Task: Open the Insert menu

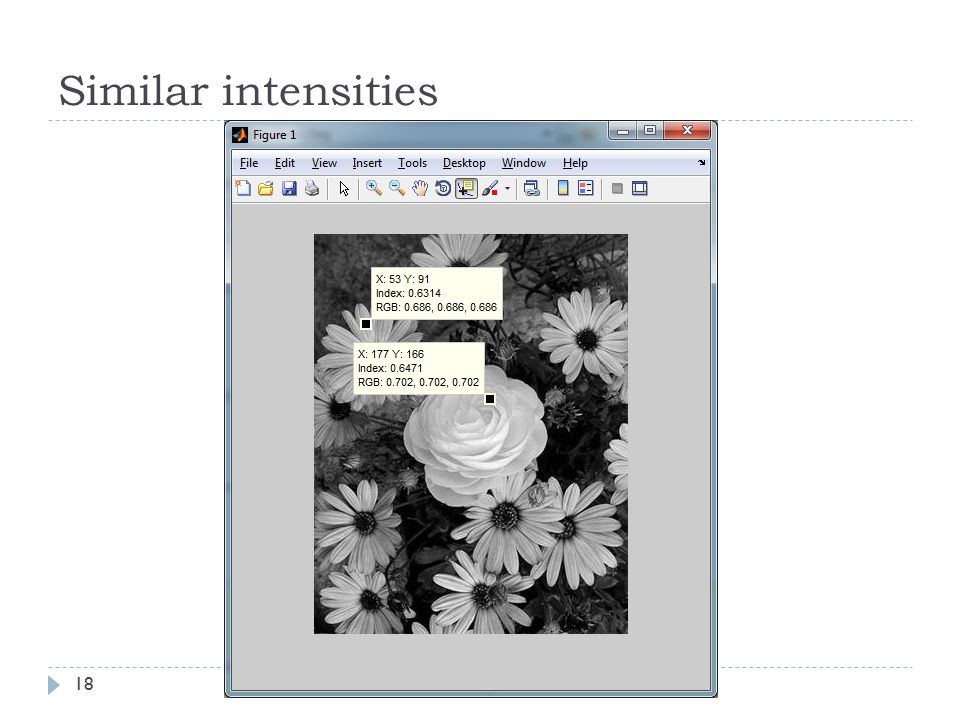Action: (367, 163)
